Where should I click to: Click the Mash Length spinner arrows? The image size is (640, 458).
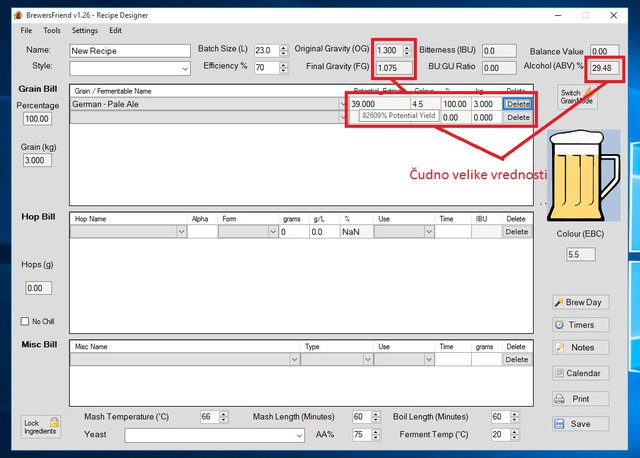[x=376, y=417]
